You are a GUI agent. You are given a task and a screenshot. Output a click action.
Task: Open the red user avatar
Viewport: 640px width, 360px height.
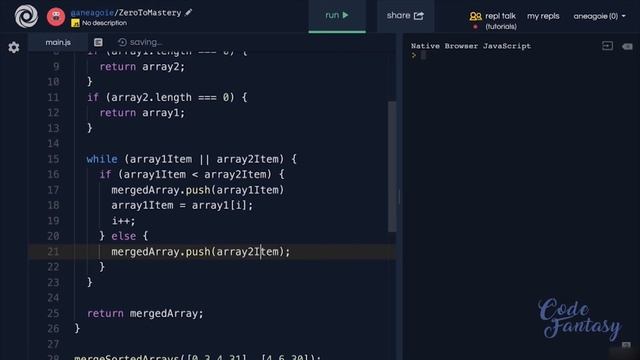(56, 17)
